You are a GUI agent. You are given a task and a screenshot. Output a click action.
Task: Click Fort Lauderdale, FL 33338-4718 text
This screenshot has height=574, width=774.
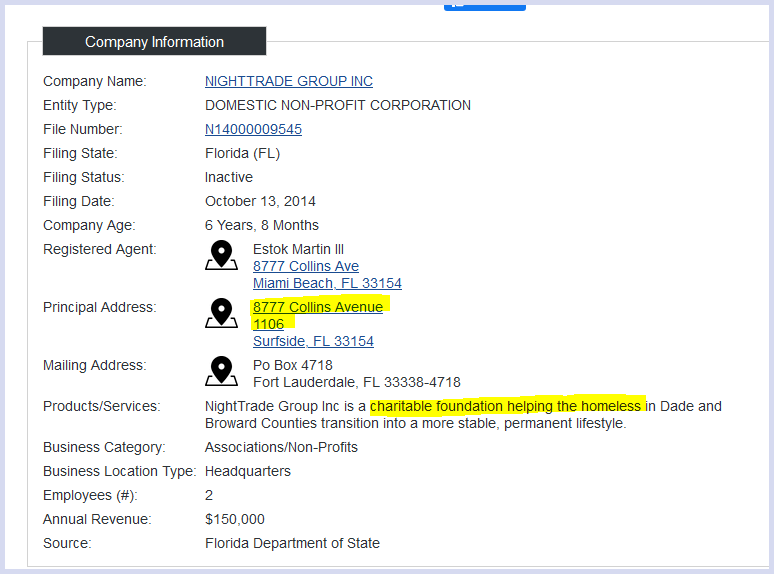click(356, 383)
